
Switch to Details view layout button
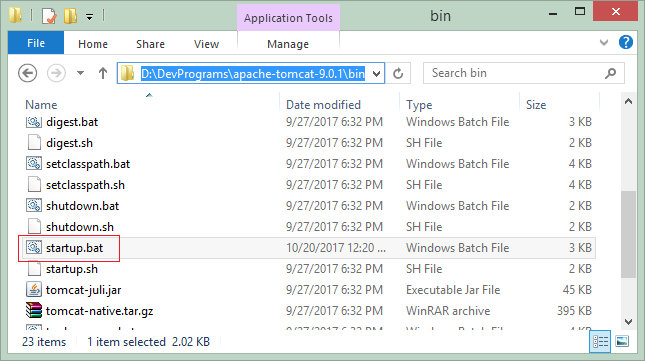[600, 342]
